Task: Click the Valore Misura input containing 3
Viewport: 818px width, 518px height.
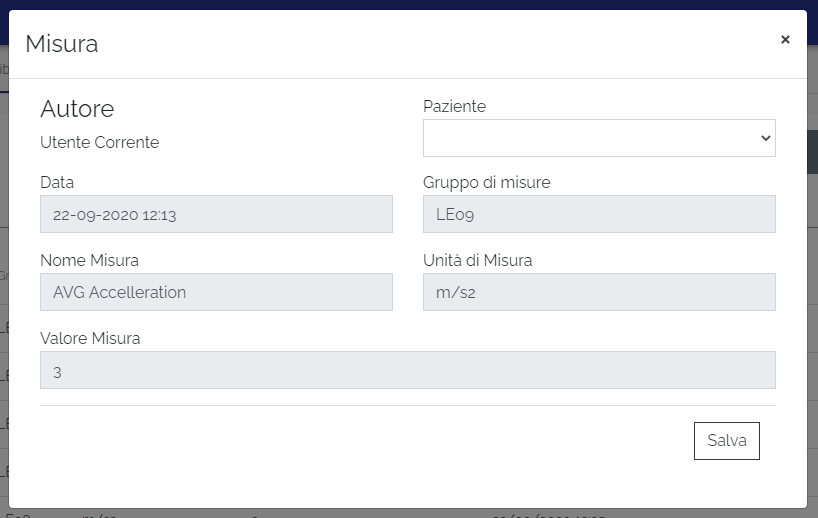Action: [407, 370]
